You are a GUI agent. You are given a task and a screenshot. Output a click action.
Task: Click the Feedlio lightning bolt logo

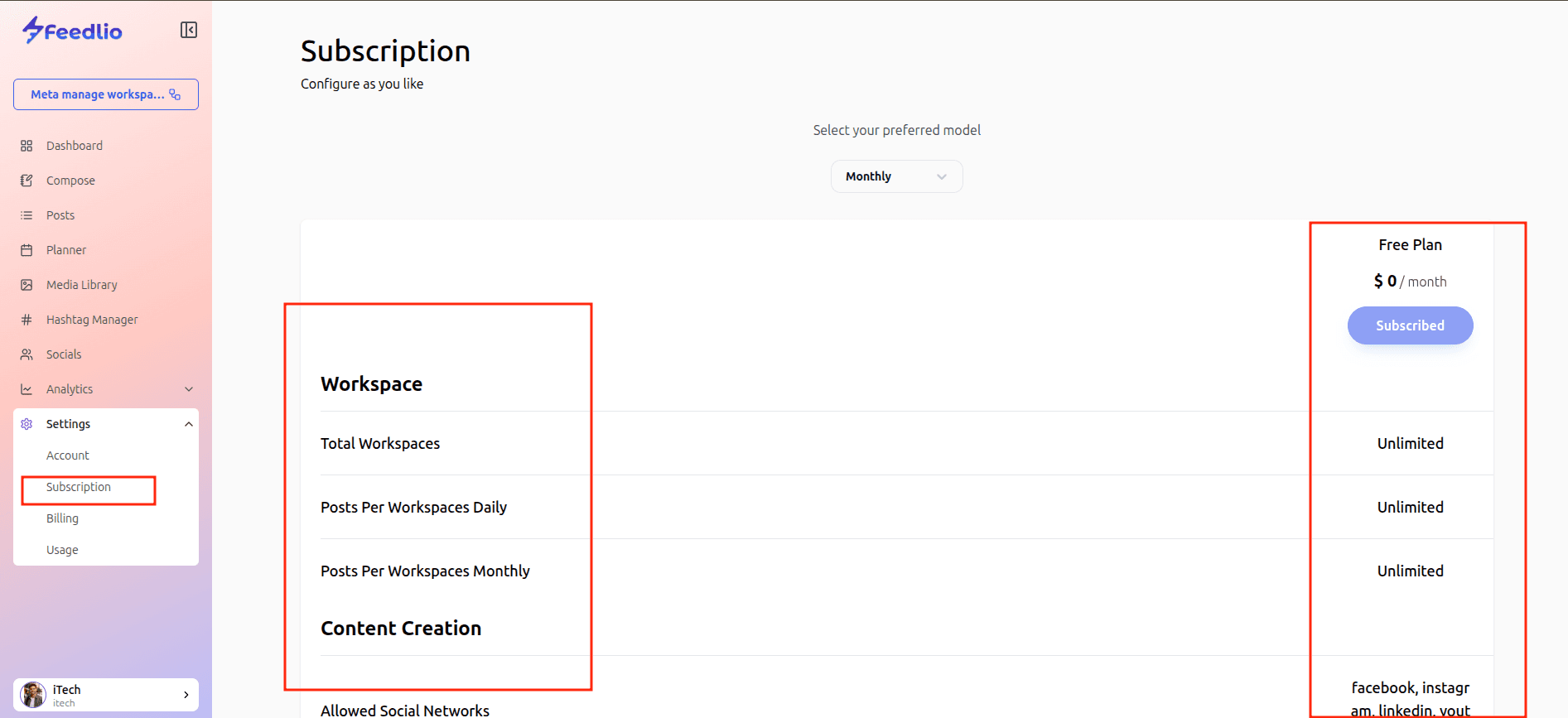(x=32, y=30)
